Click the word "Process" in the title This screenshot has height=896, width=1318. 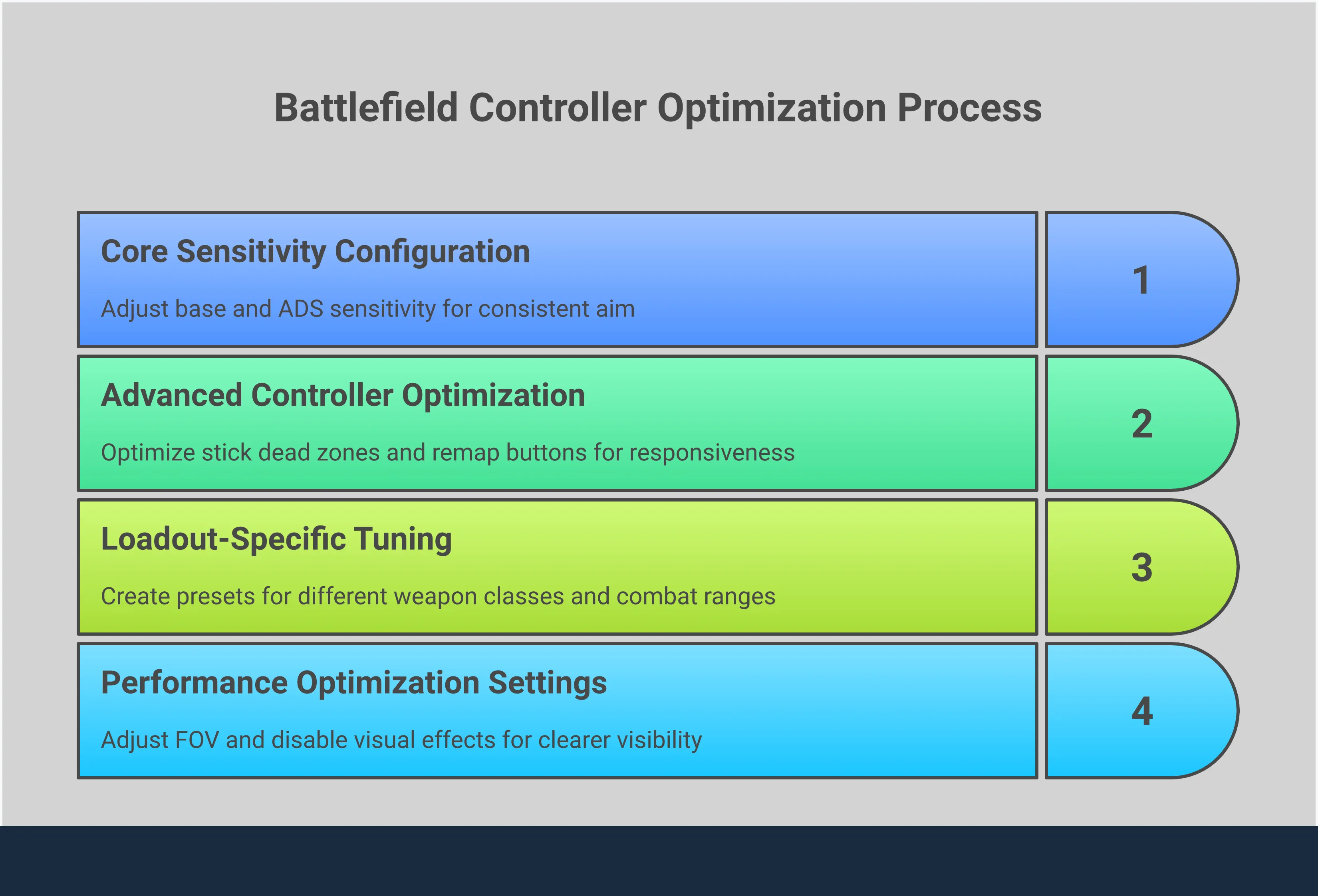click(x=969, y=108)
